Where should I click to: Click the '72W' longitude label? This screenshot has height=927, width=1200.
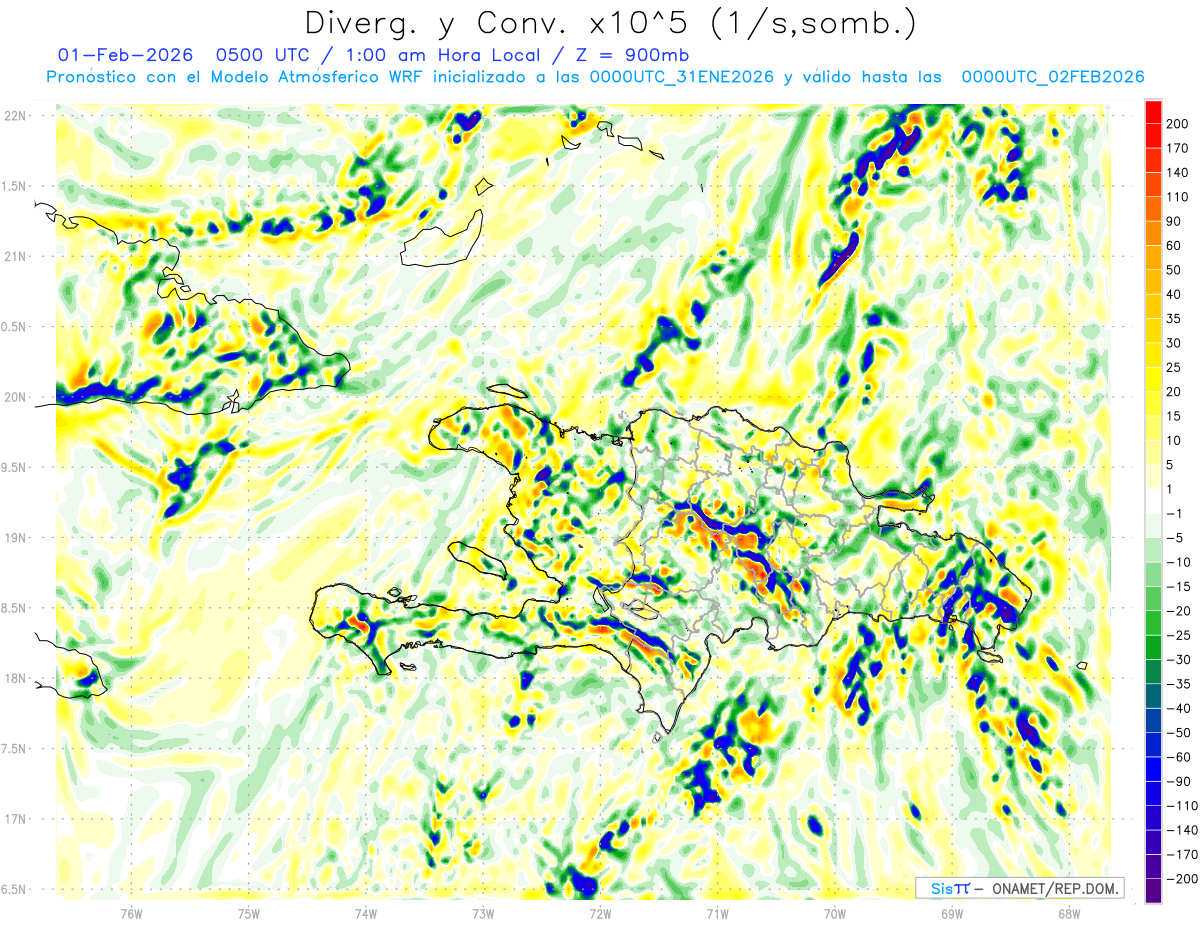tap(600, 913)
